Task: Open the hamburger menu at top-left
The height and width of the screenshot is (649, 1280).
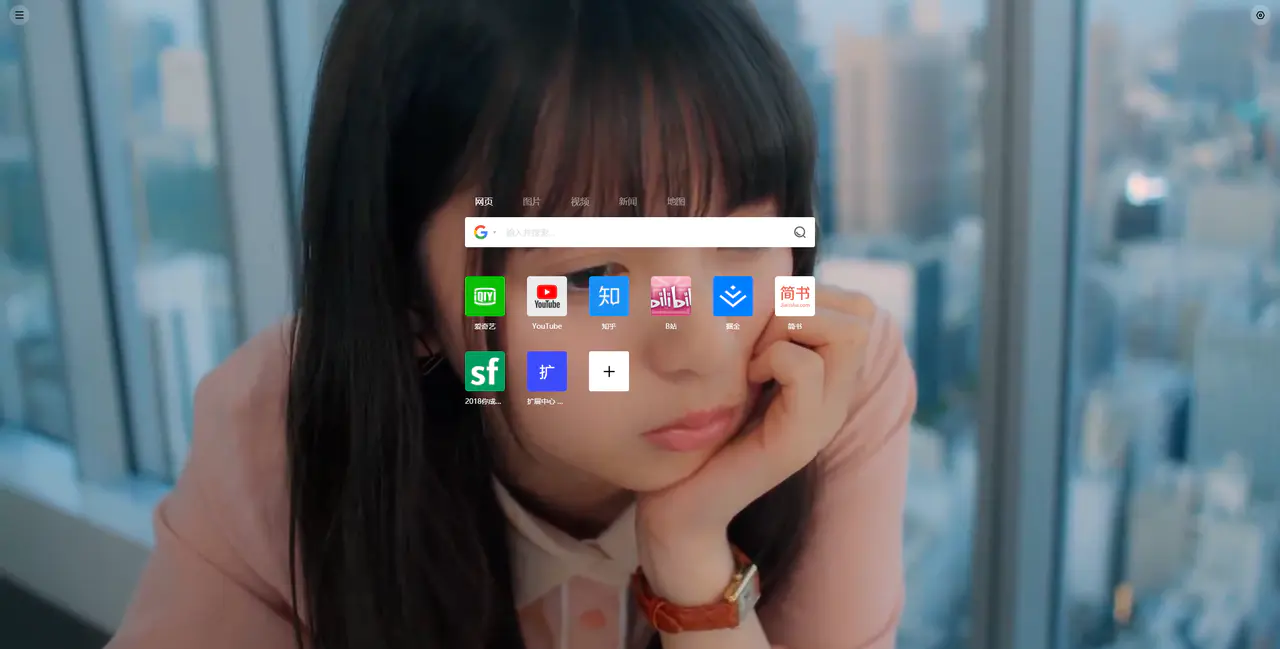Action: pos(19,15)
